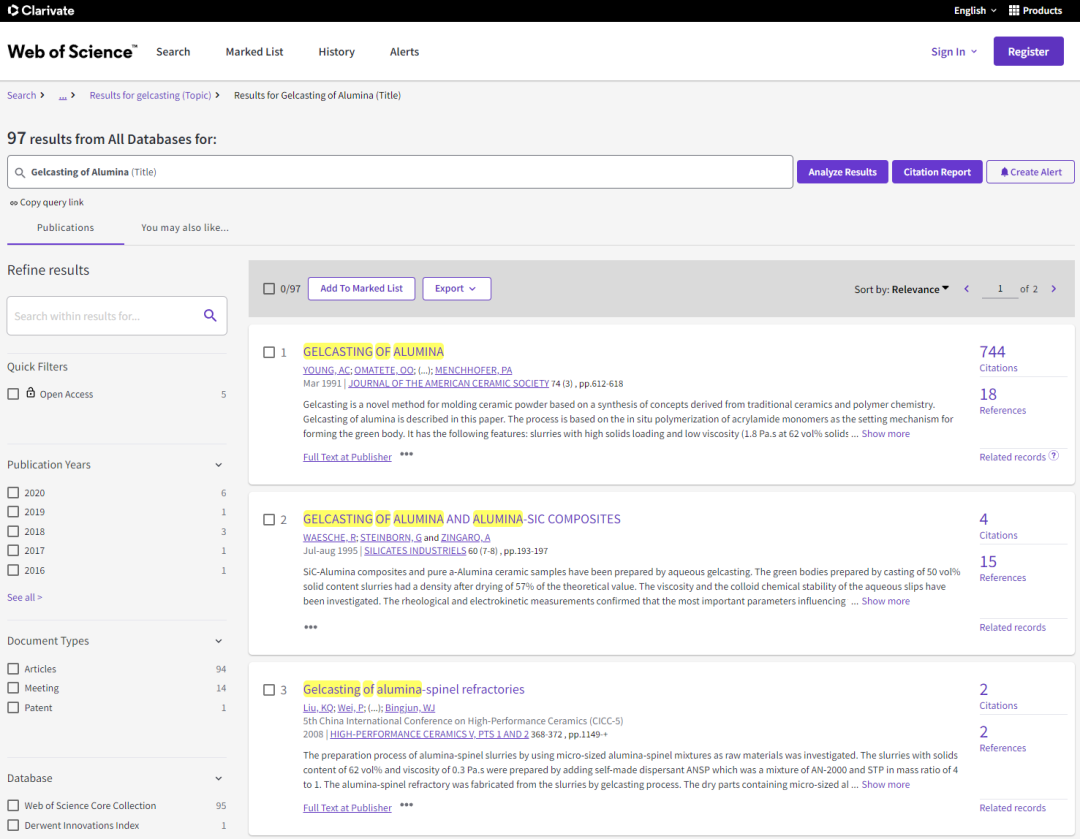This screenshot has height=839, width=1080.
Task: Open more options dots for result 2
Action: click(311, 627)
